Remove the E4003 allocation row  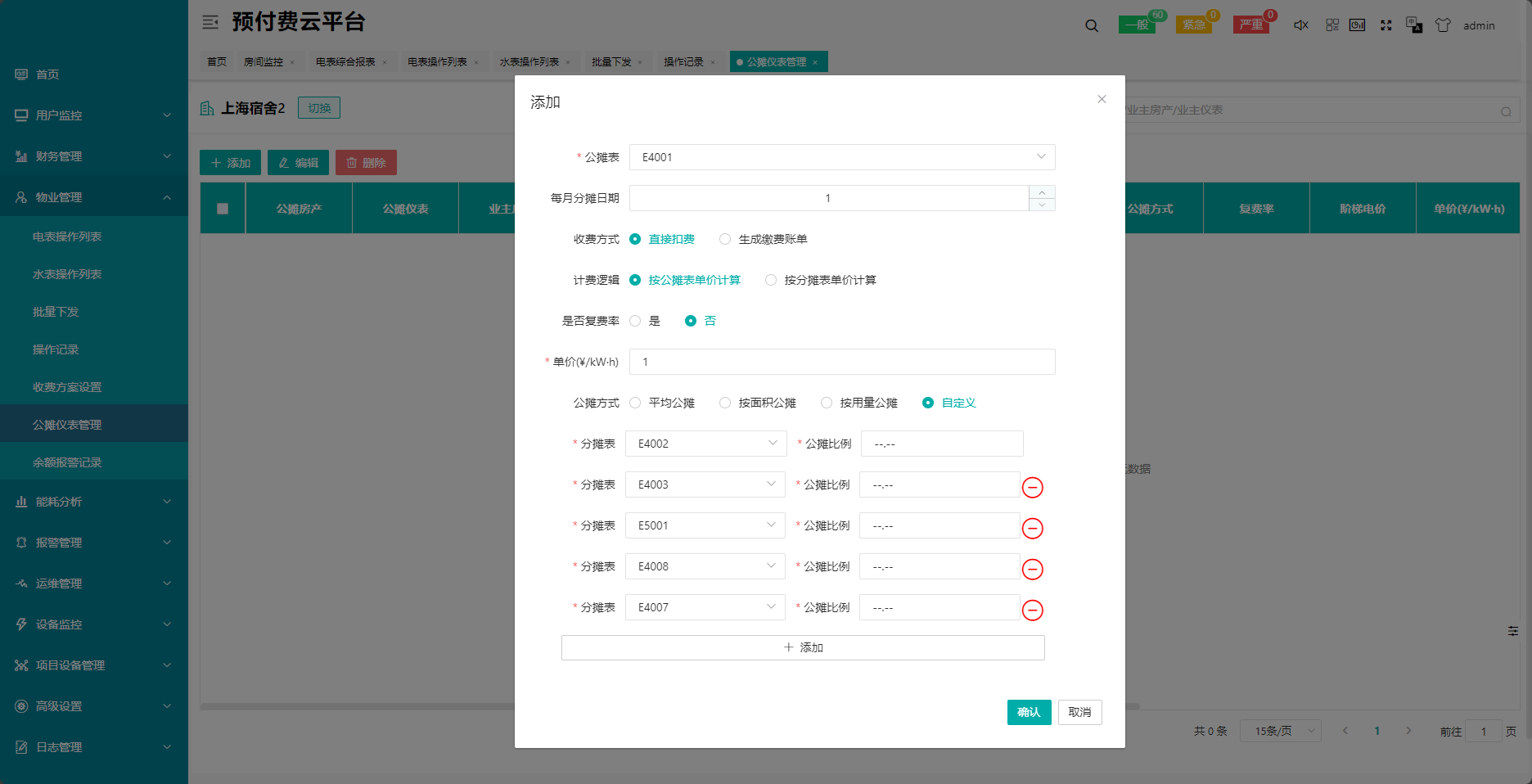coord(1033,488)
